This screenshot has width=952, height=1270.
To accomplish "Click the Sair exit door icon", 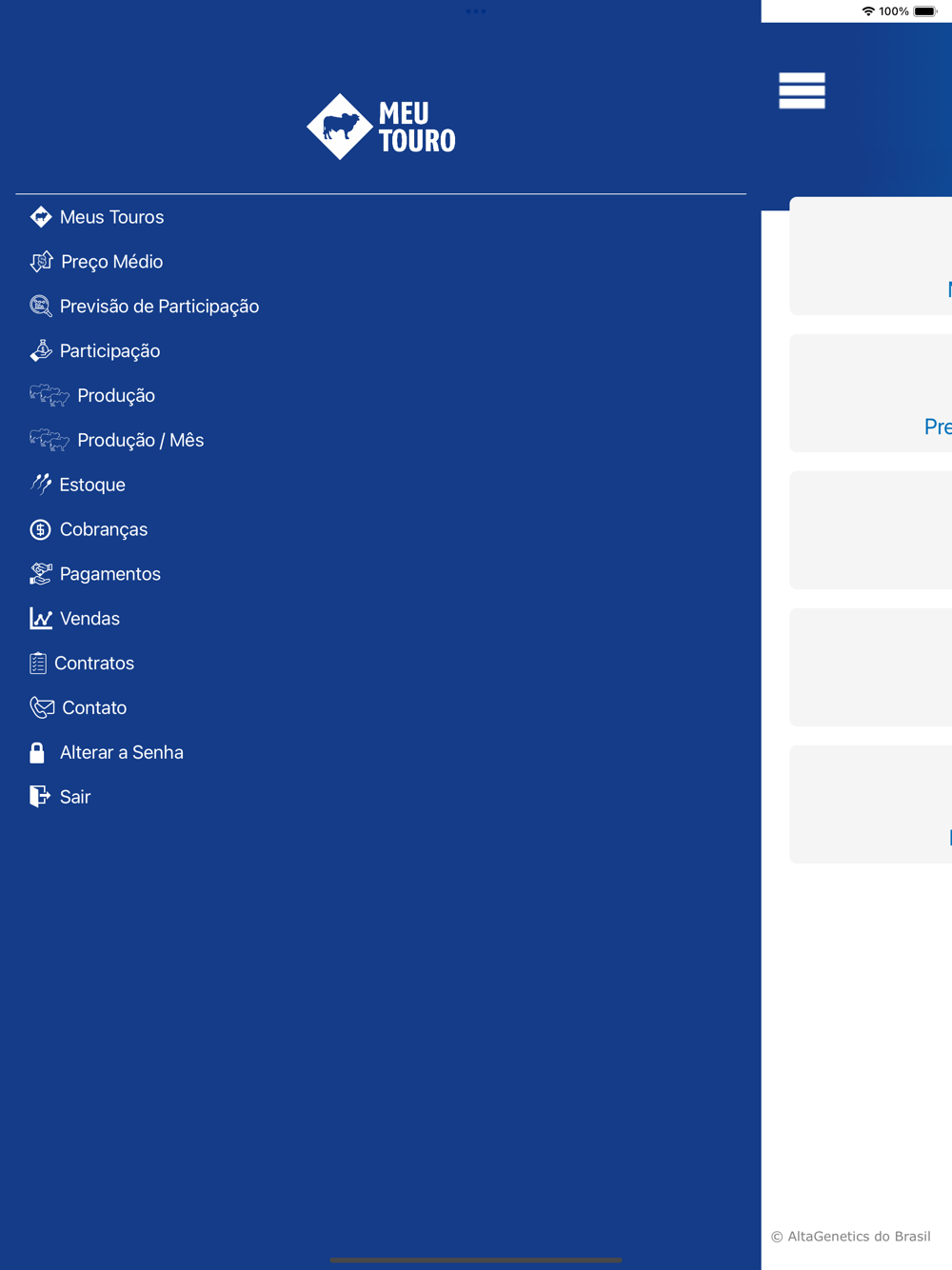I will [x=40, y=796].
